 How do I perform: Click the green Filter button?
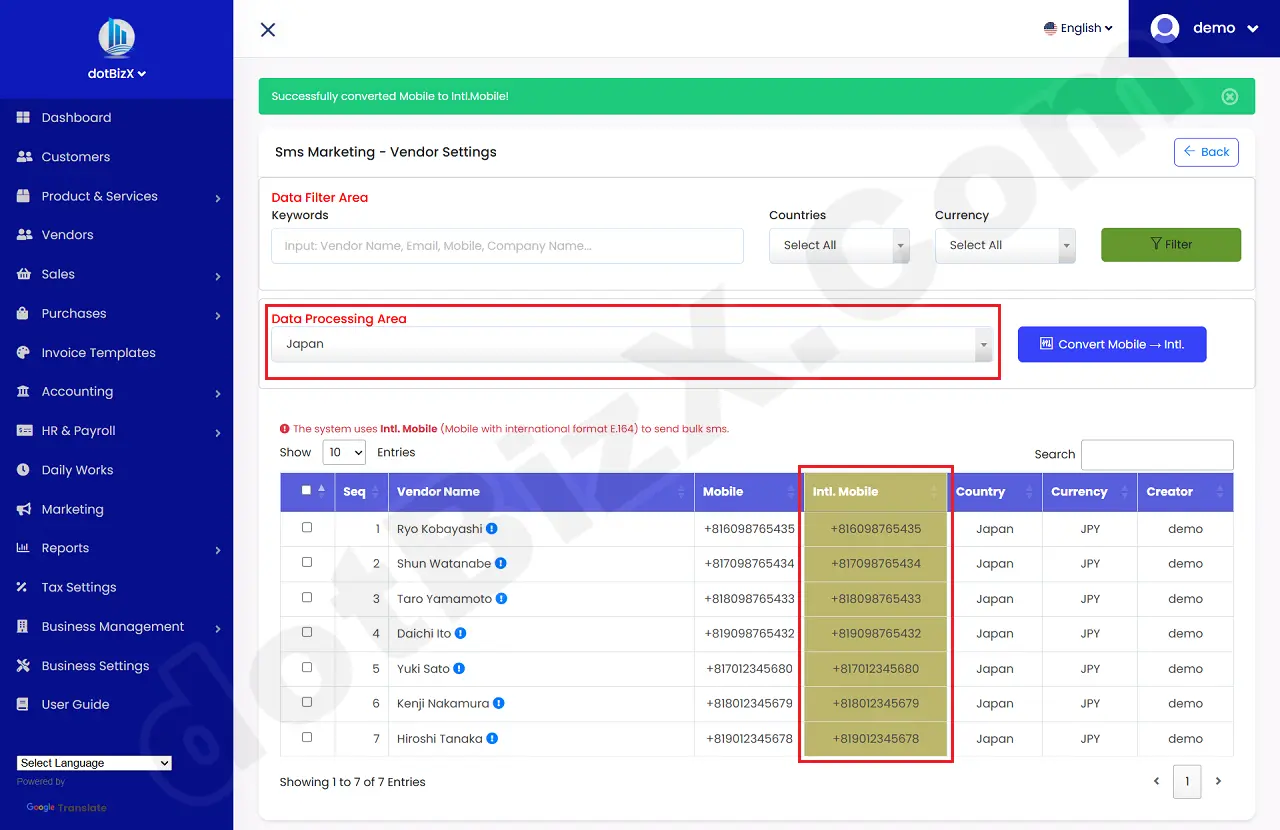point(1170,245)
